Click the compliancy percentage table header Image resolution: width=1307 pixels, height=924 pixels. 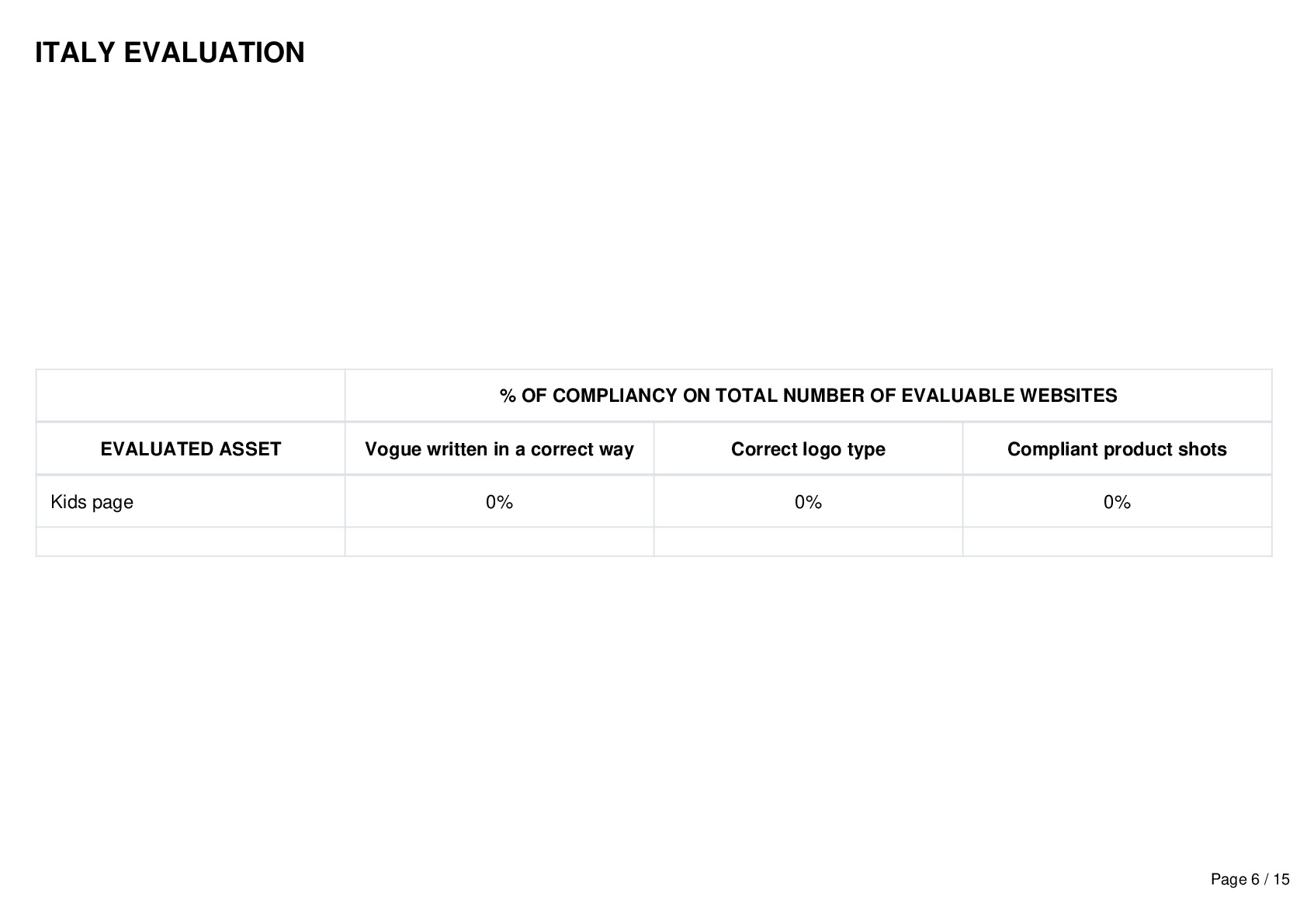[x=808, y=396]
